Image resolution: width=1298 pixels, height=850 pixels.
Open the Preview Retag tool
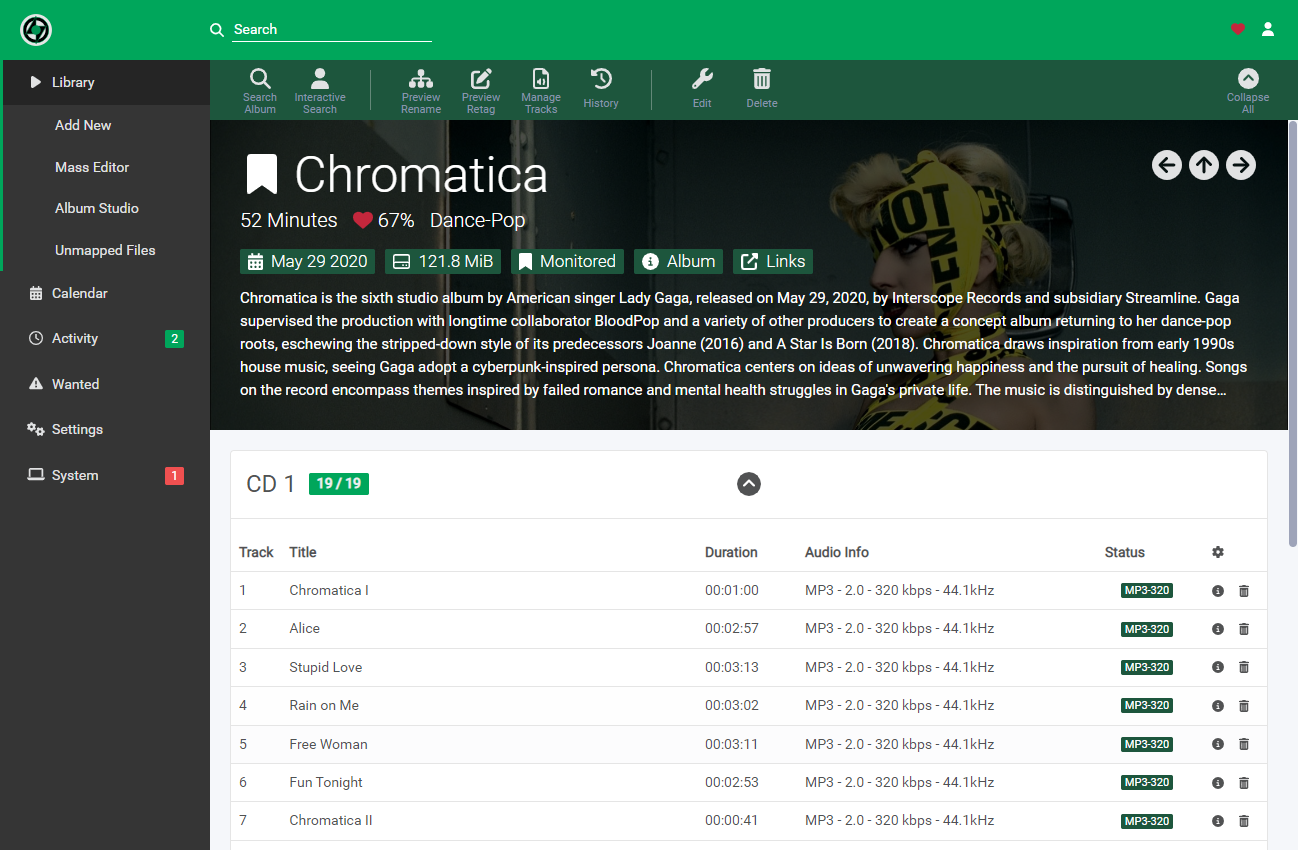pyautogui.click(x=481, y=90)
